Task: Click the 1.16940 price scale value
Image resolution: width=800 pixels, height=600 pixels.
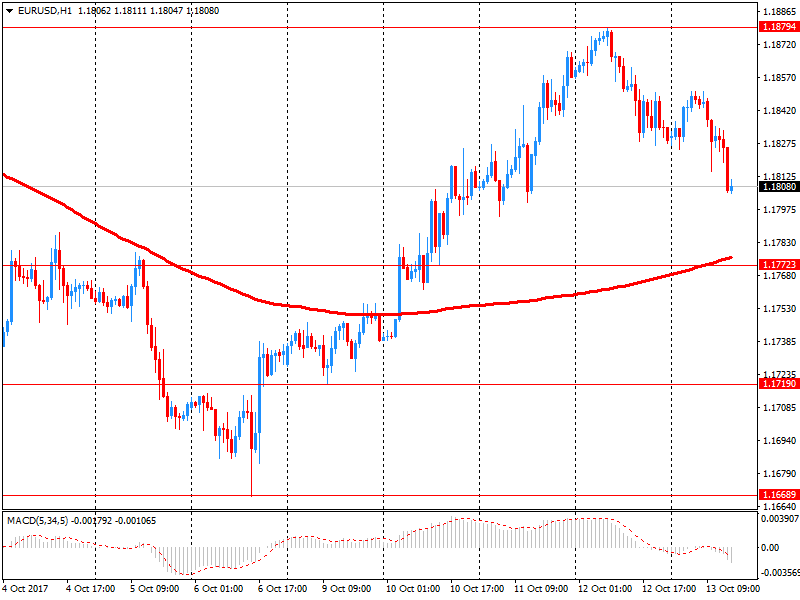Action: click(780, 441)
